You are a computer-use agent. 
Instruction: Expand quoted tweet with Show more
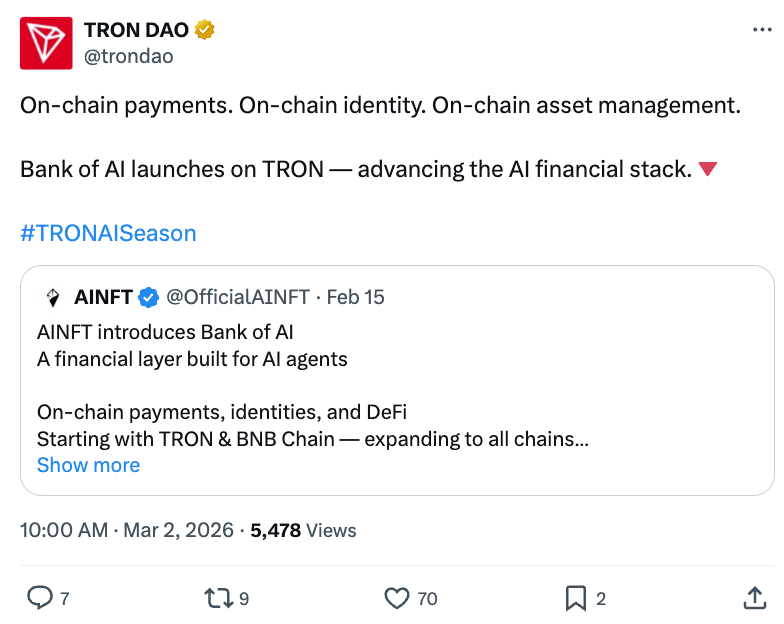(x=88, y=465)
